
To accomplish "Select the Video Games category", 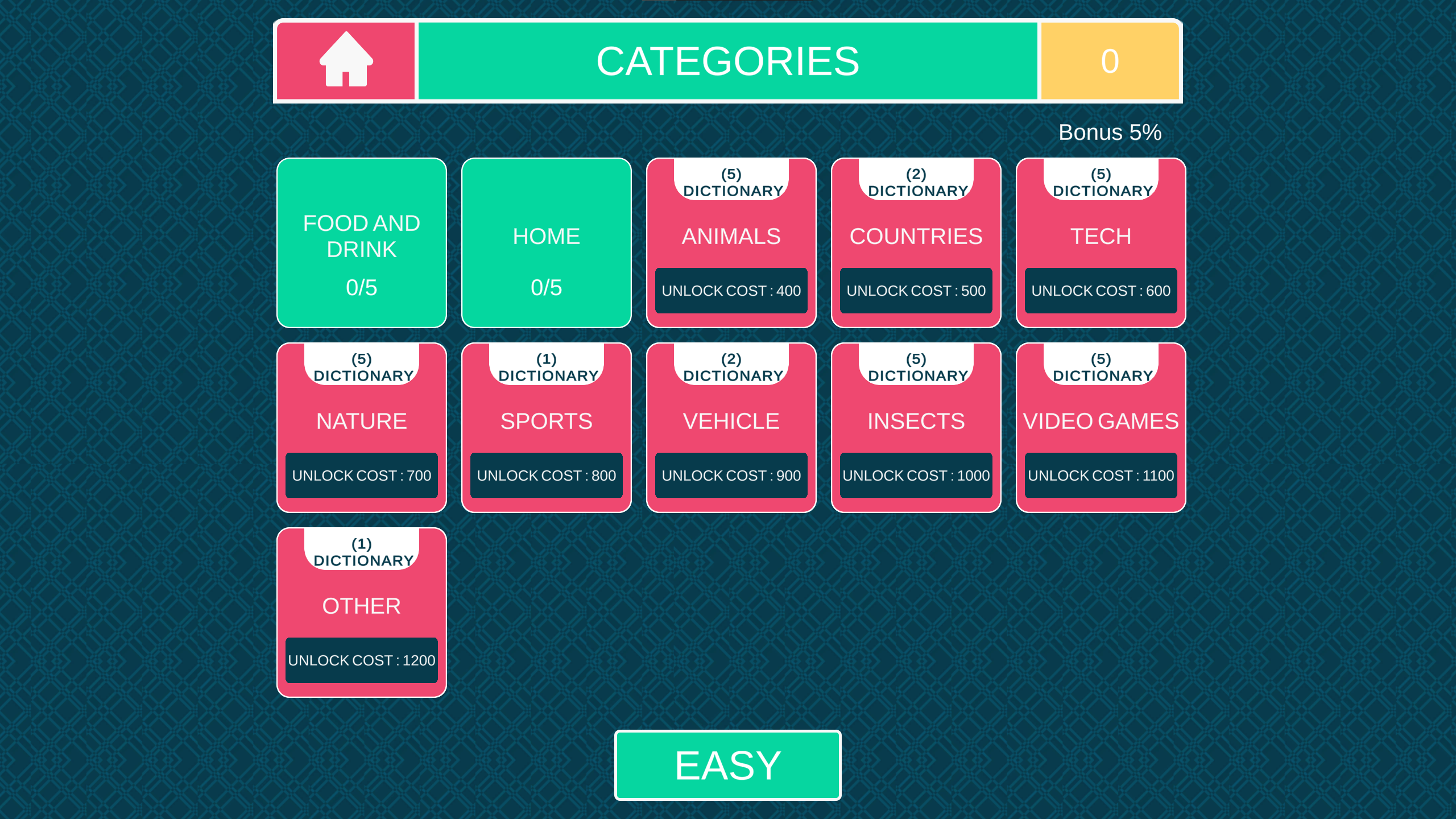I will pos(1101,421).
